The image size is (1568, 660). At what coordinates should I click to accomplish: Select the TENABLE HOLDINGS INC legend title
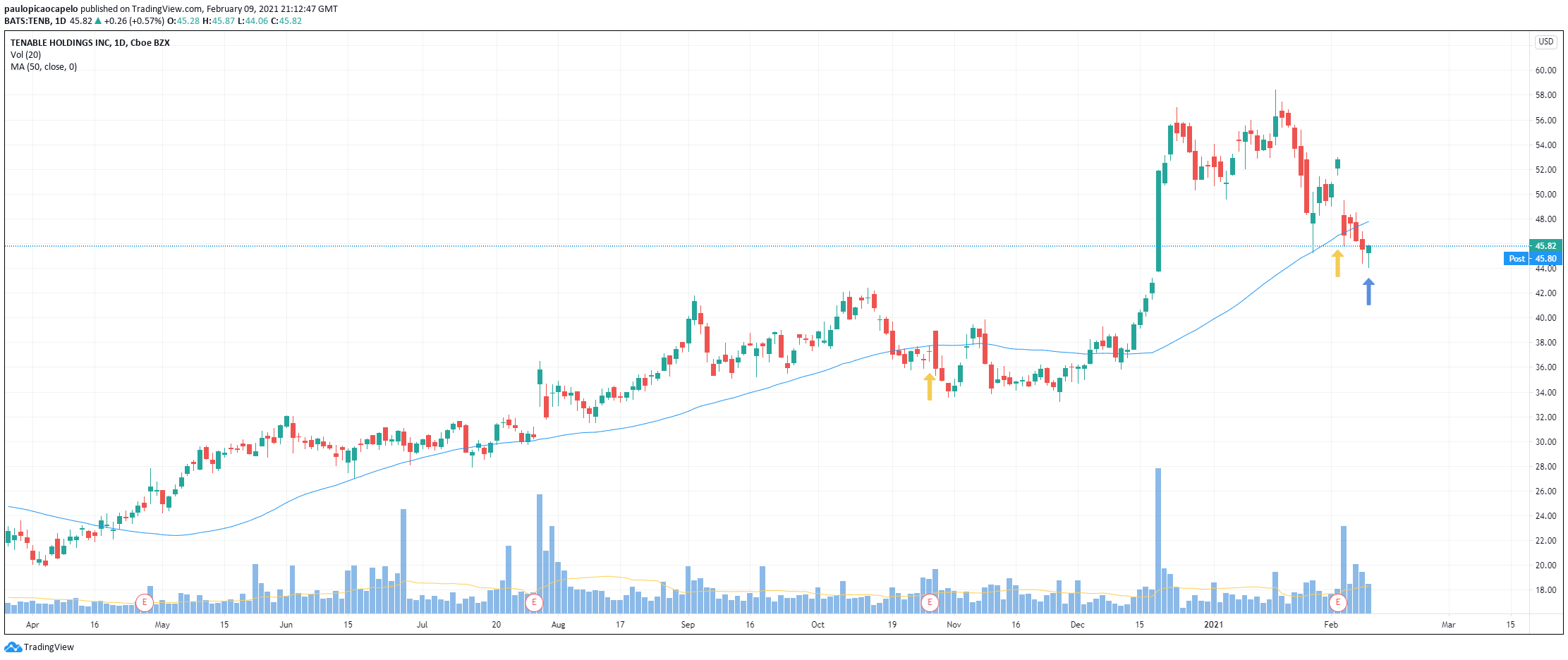coord(90,42)
